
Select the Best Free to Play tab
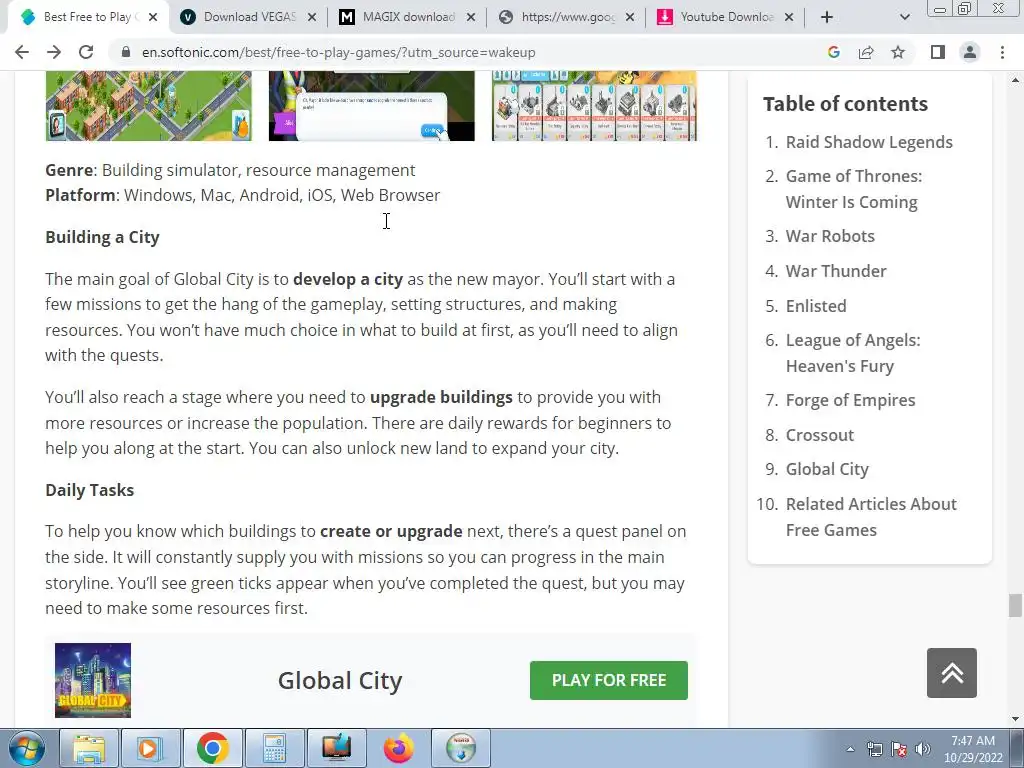click(88, 17)
